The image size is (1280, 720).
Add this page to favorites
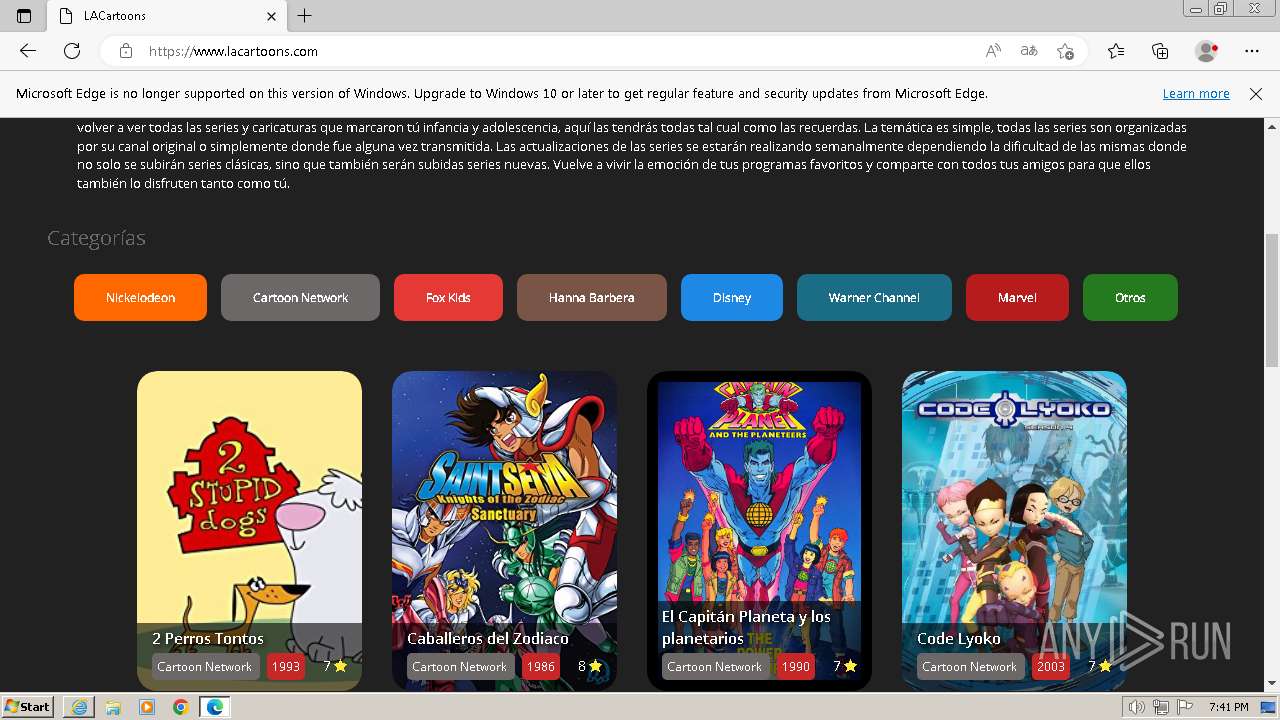point(1065,51)
